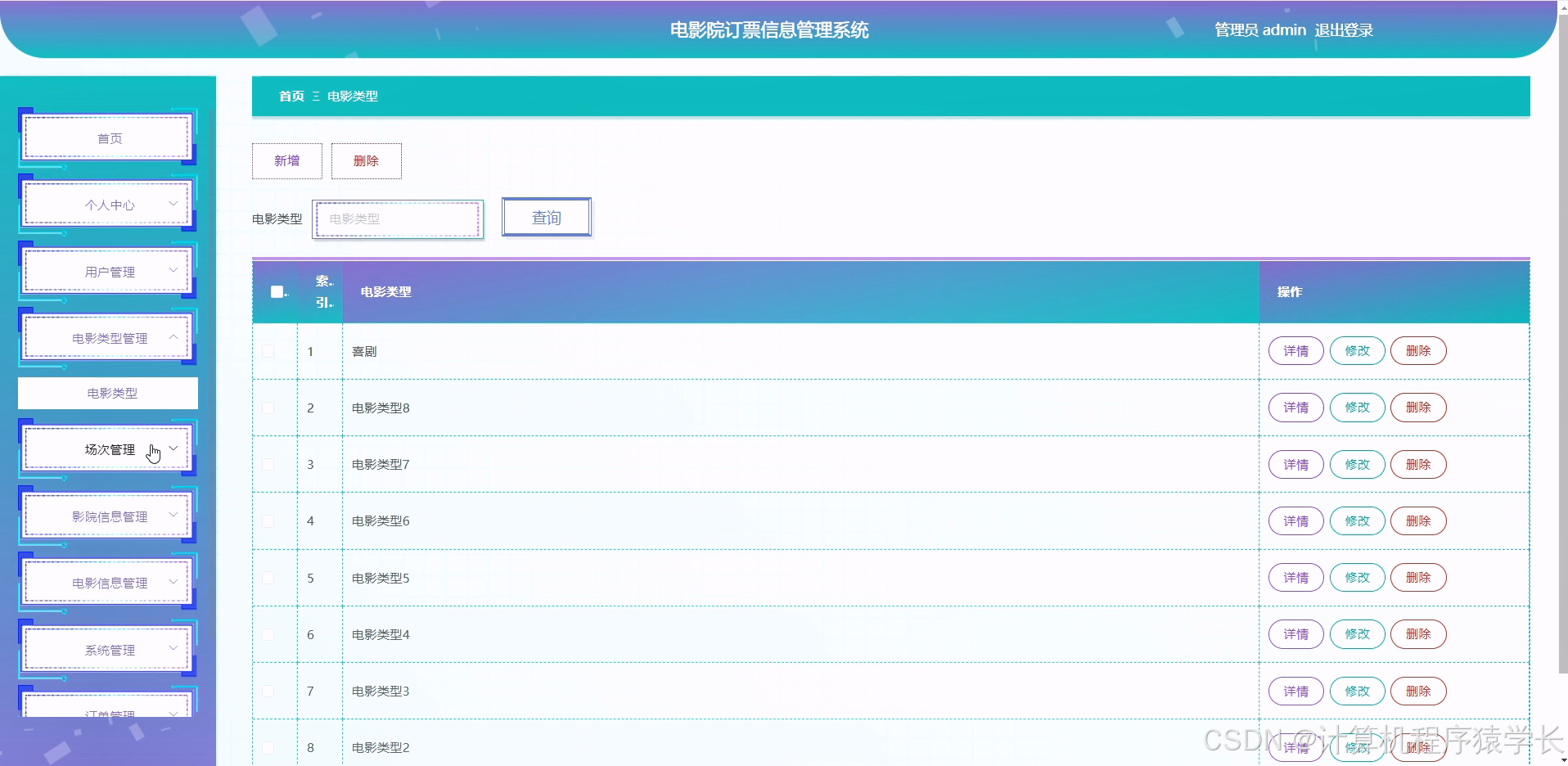The height and width of the screenshot is (766, 1568).
Task: Expand the 个人中心 menu chevron
Action: click(173, 203)
